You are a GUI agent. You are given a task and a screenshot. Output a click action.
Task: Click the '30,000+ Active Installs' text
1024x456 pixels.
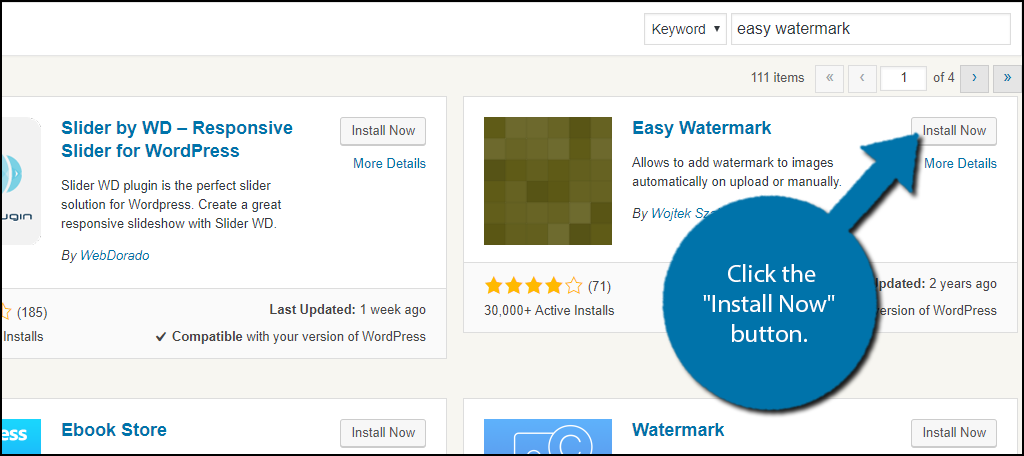click(x=549, y=310)
